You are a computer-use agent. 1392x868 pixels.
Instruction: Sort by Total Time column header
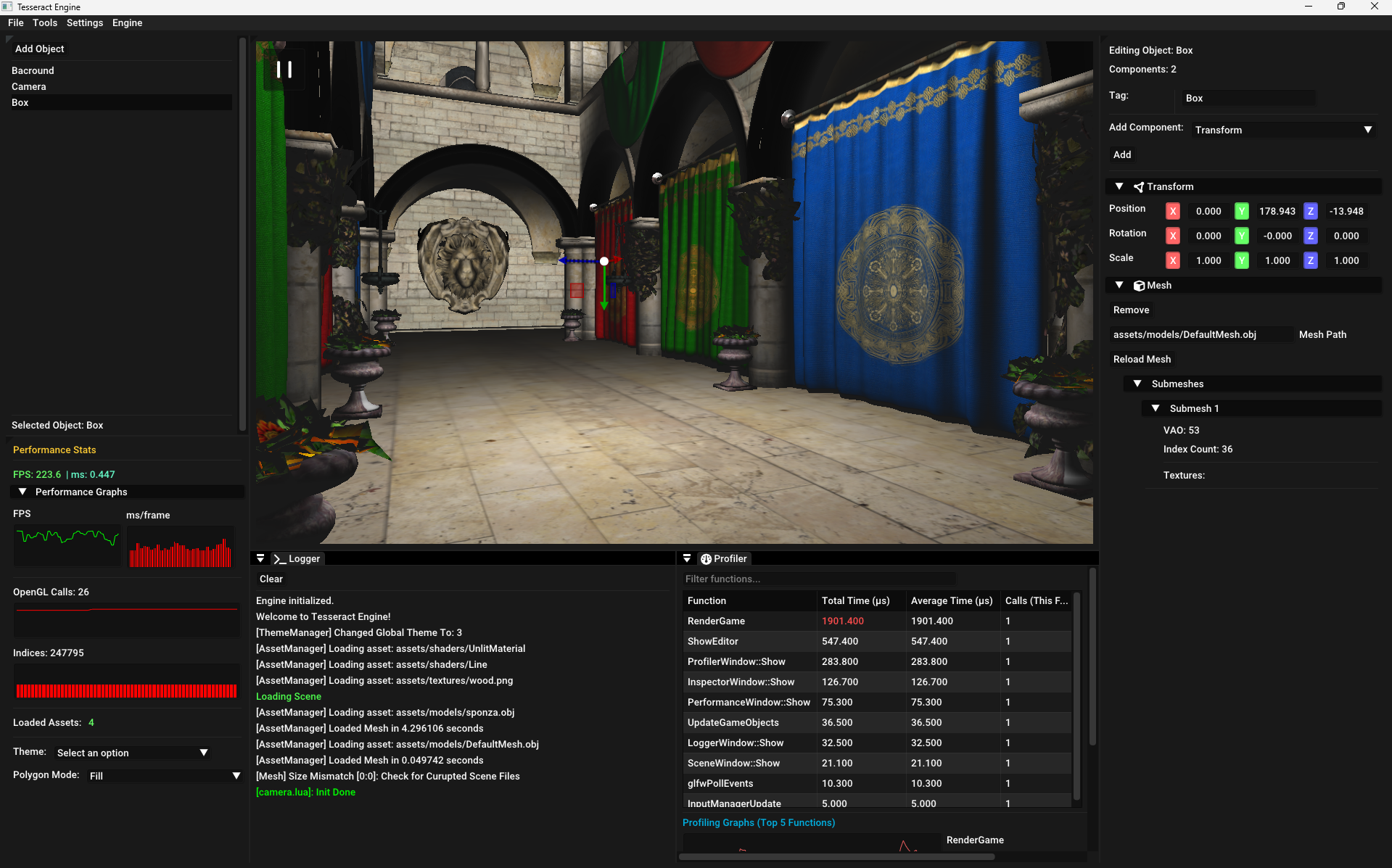(860, 600)
